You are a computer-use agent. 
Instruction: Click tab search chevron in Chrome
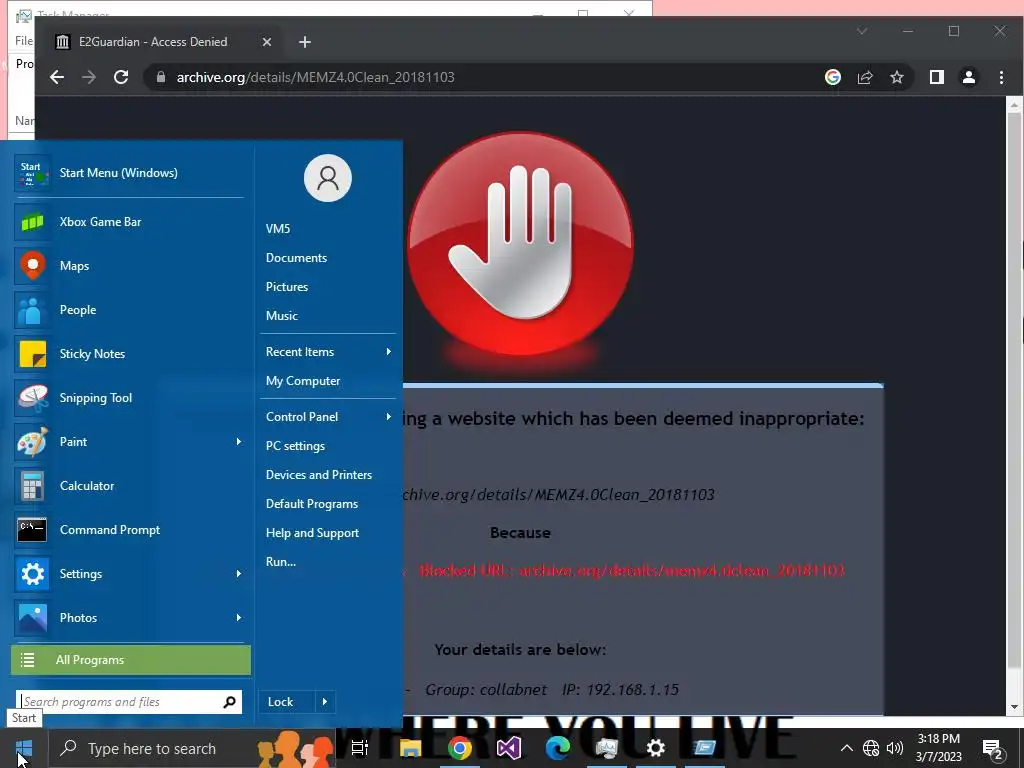[862, 31]
